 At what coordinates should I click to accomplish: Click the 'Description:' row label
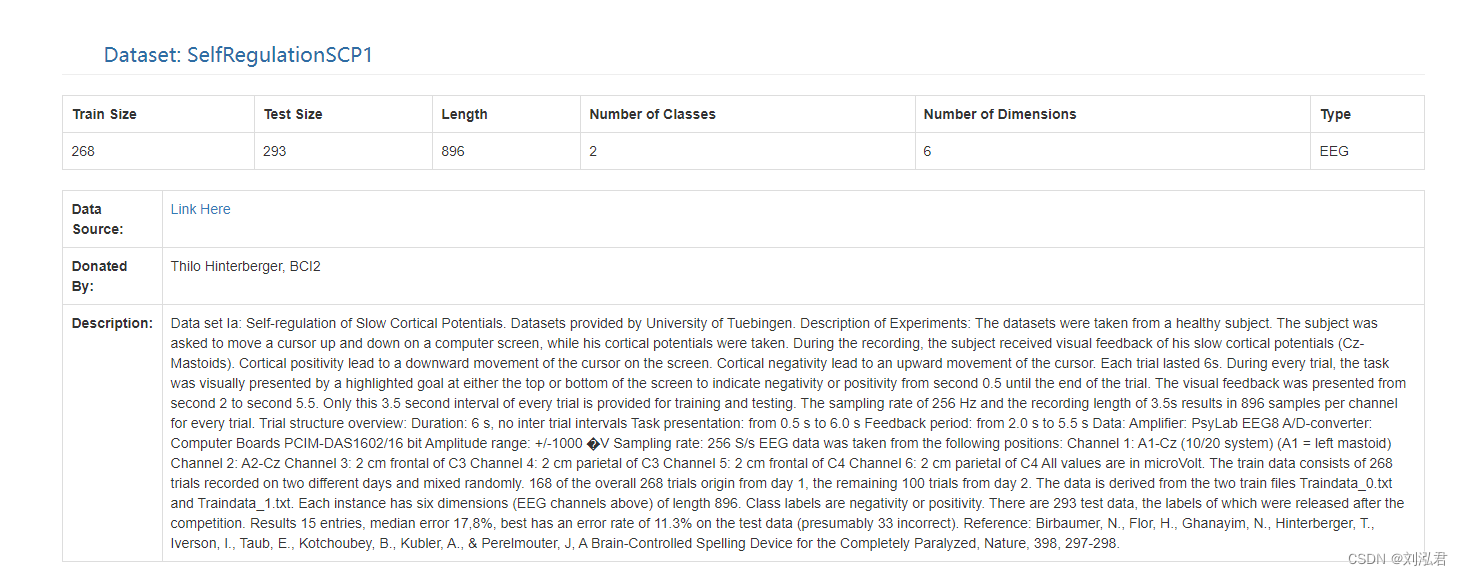pos(112,323)
